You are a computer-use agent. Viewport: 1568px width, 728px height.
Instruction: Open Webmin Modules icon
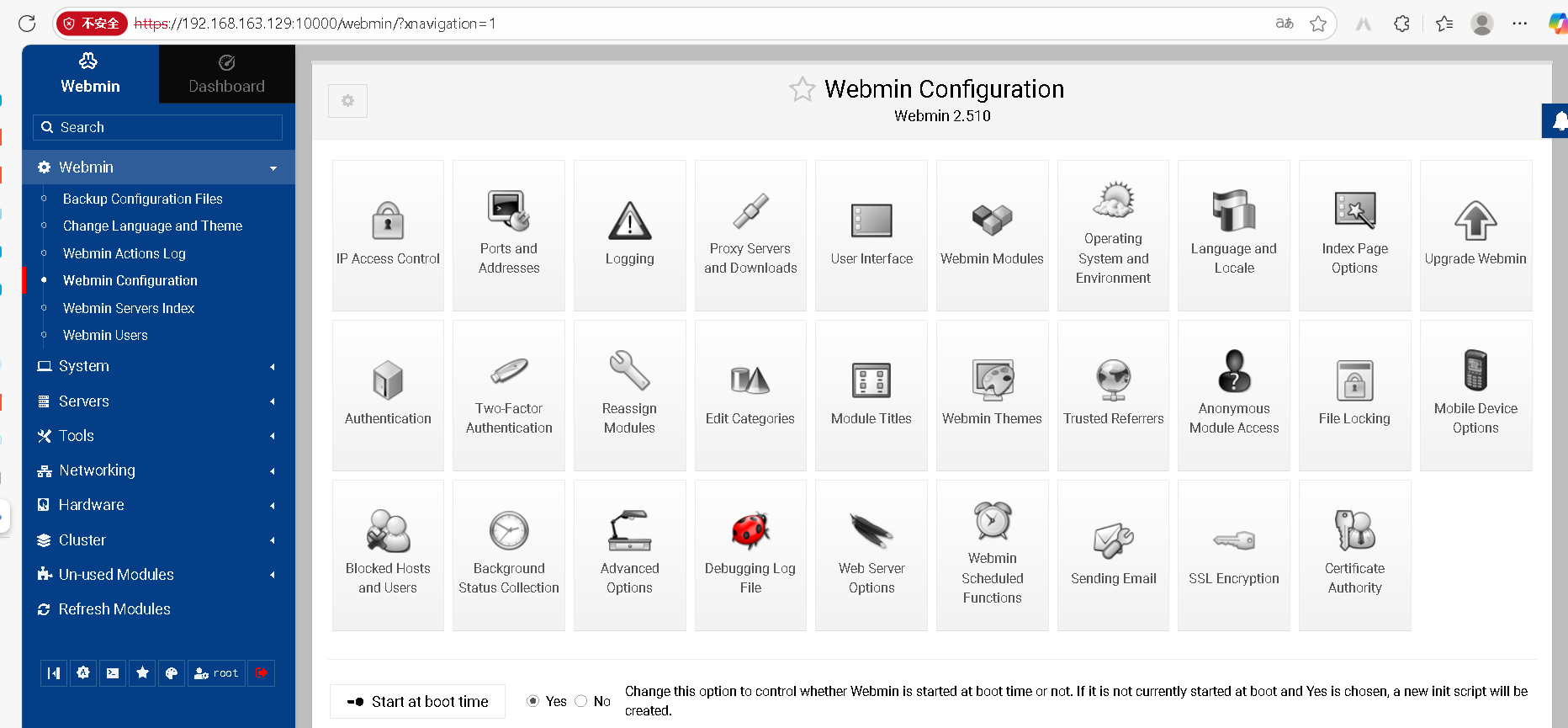(x=992, y=236)
